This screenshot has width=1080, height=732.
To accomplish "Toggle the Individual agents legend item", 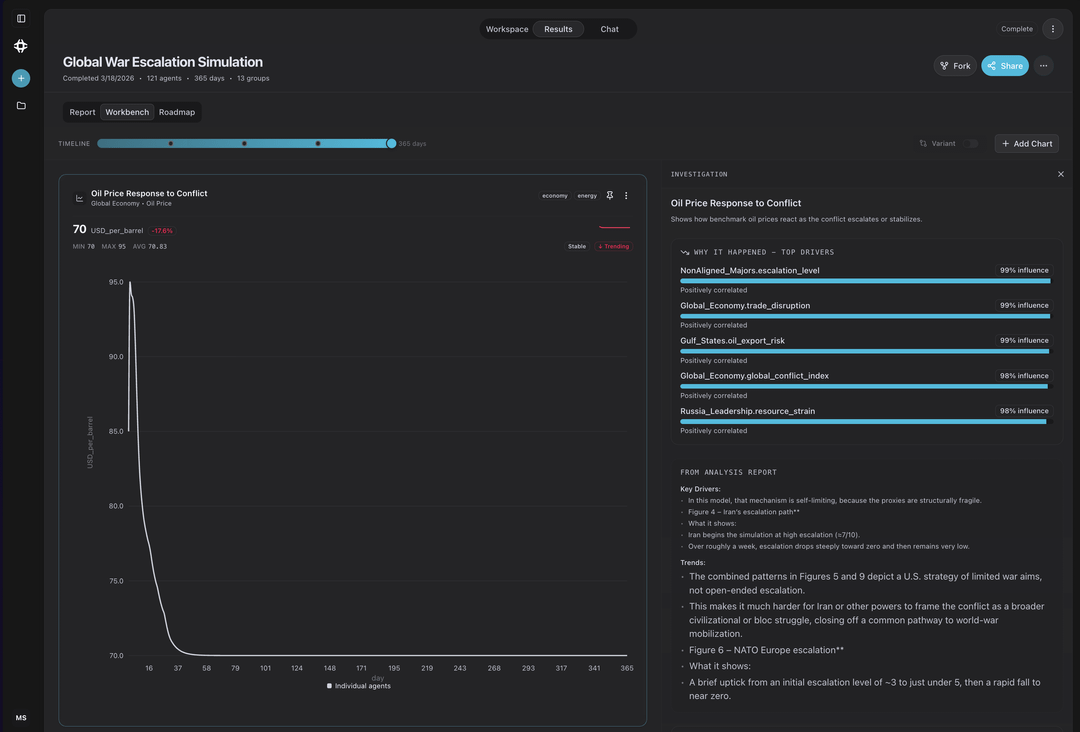I will point(358,686).
